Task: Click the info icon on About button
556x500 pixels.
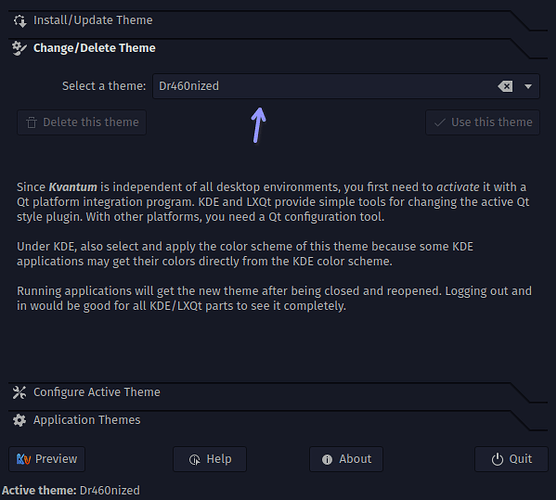Action: click(327, 460)
